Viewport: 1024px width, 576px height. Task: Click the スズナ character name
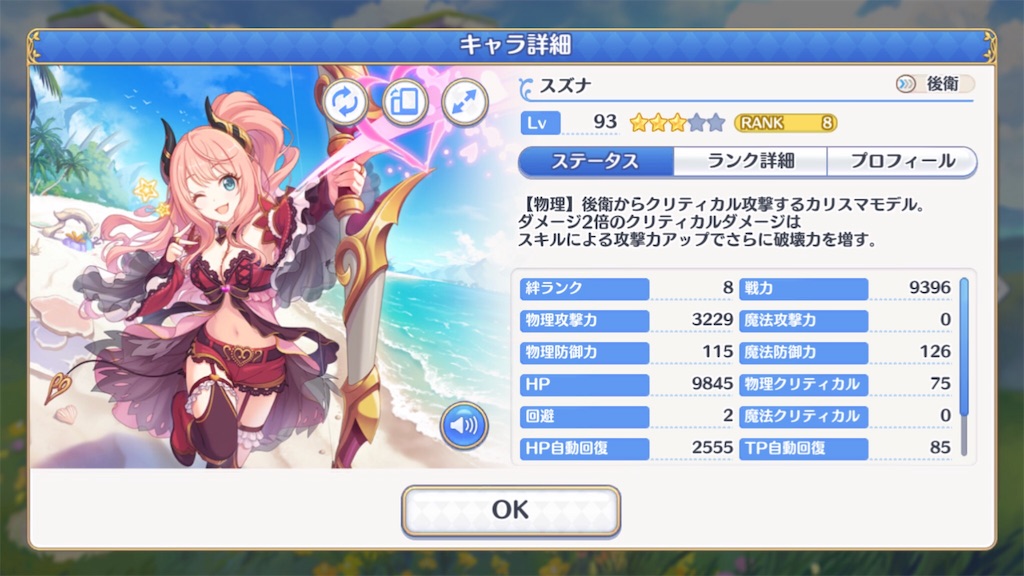tap(566, 86)
